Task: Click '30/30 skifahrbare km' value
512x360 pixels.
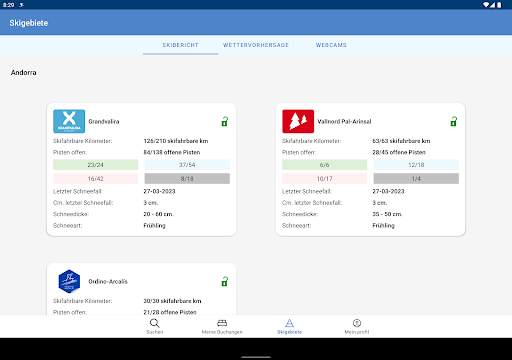Action: pos(172,301)
